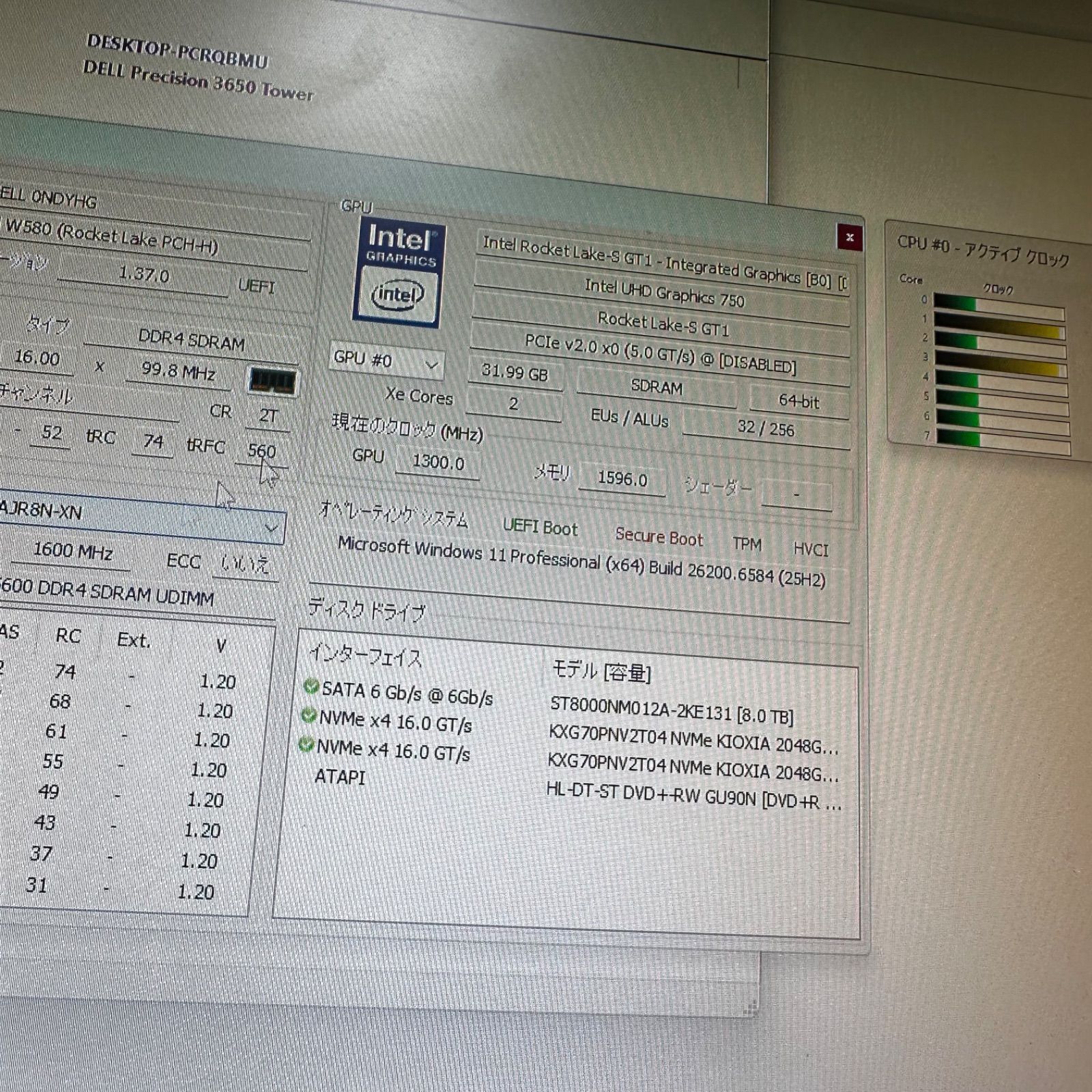Click the Intel Graphics logo
Viewport: 1092px width, 1092px height.
(x=399, y=273)
